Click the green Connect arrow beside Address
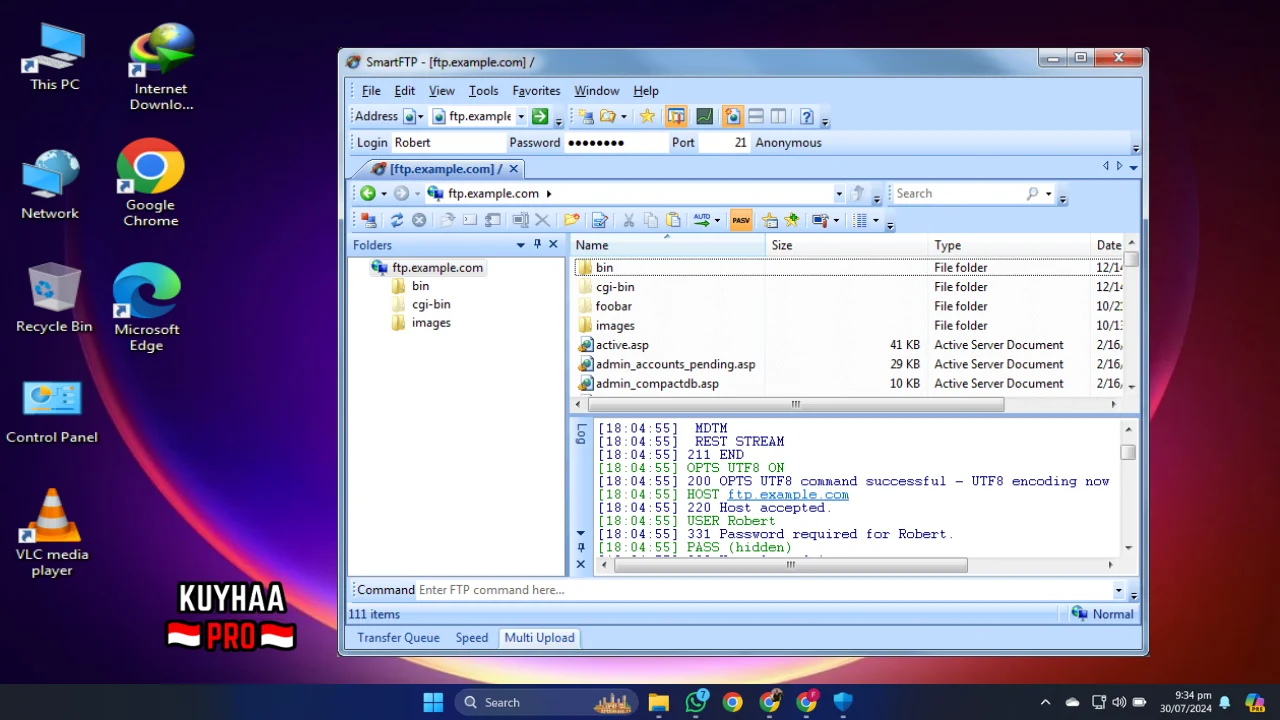 click(x=540, y=116)
